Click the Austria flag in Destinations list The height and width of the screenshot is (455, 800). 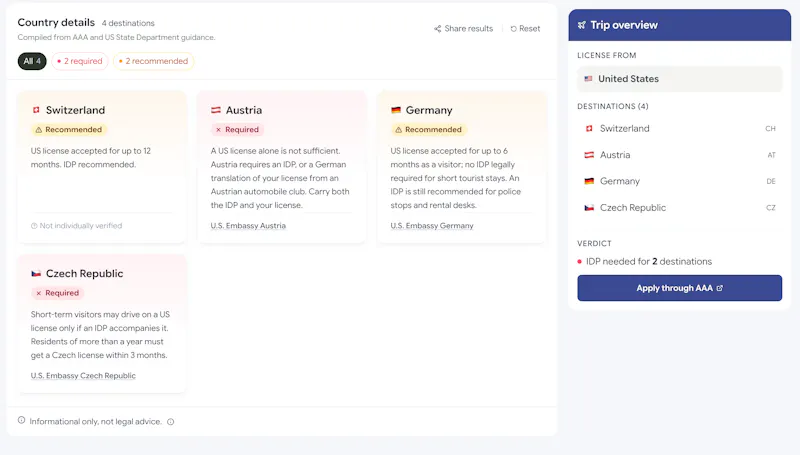(x=589, y=155)
